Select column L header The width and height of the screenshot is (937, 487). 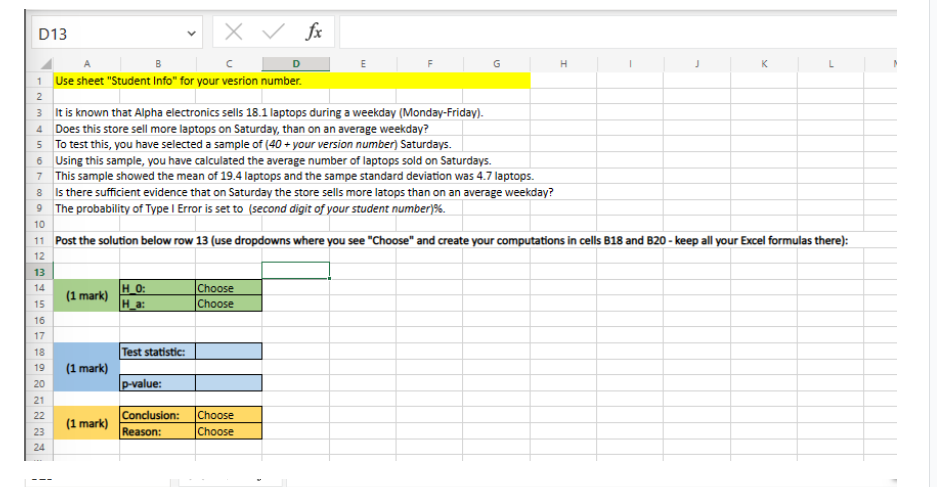coord(831,64)
